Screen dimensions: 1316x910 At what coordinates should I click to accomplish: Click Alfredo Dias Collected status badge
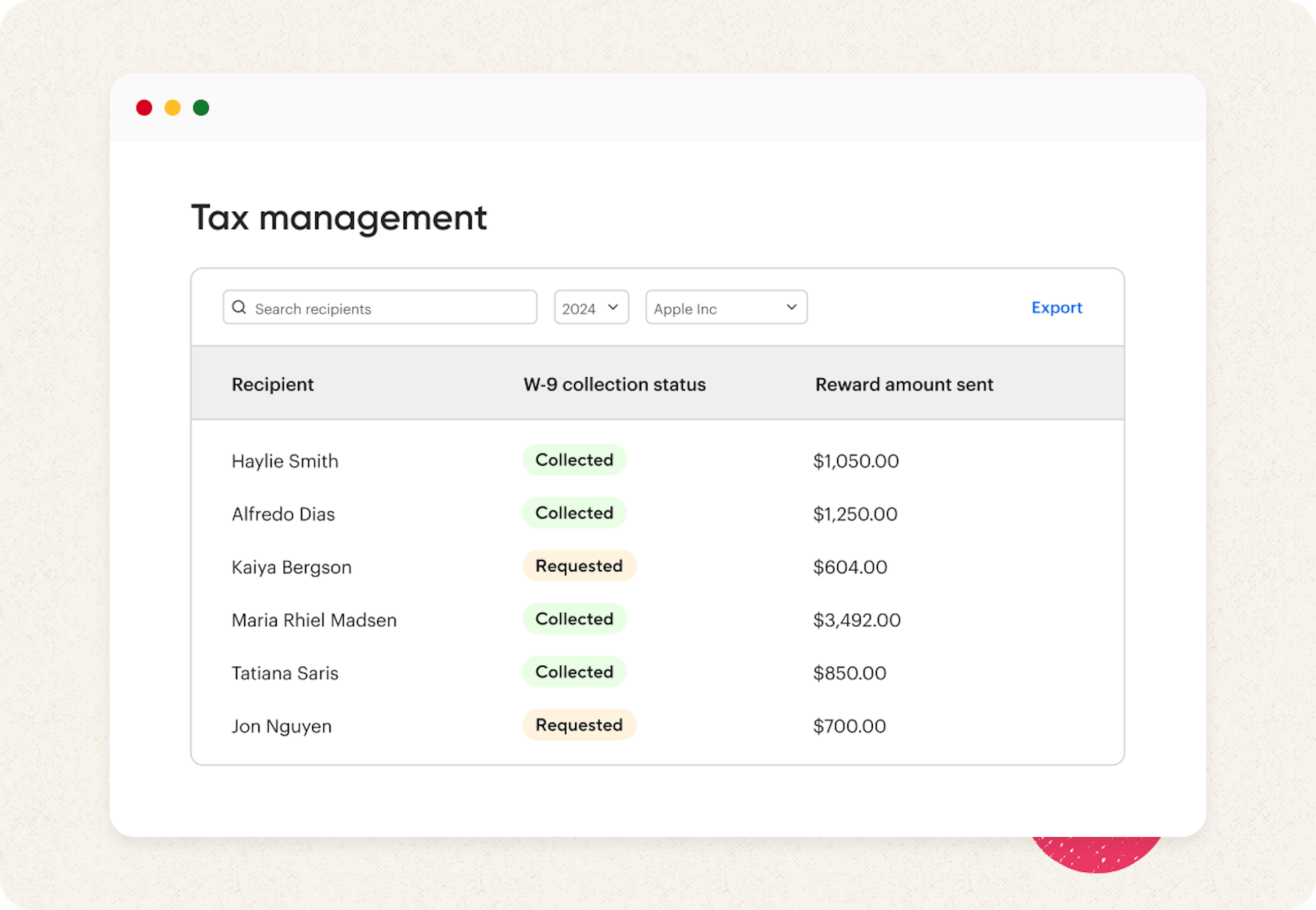click(x=574, y=513)
